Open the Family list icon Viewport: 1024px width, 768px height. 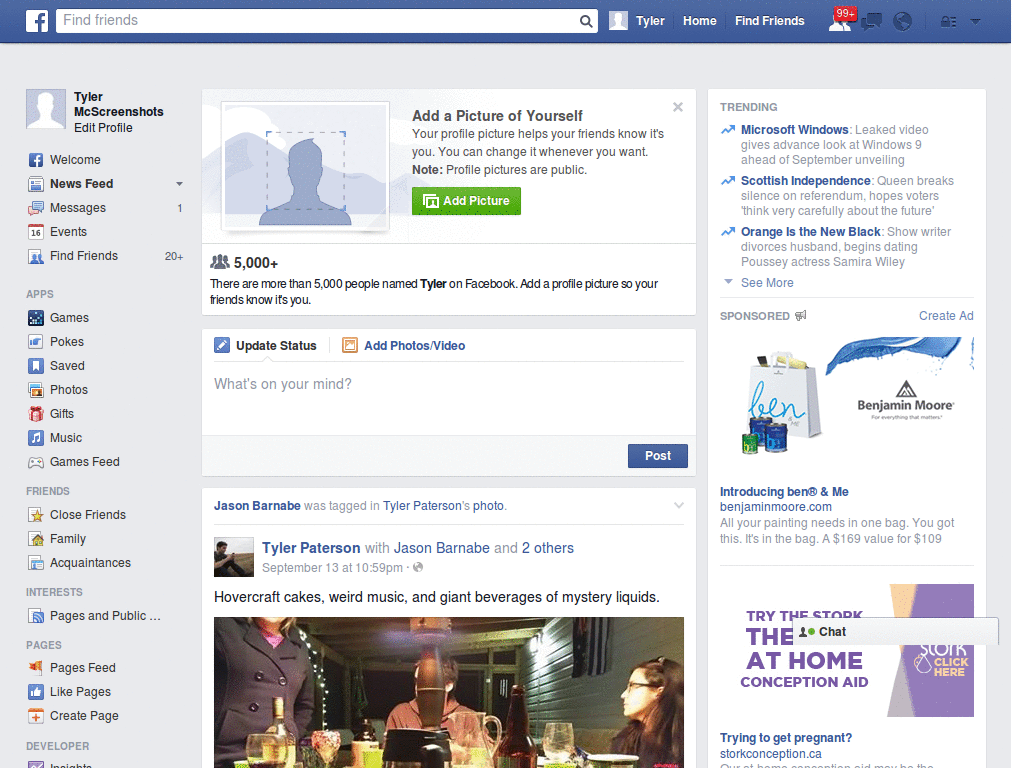coord(36,539)
